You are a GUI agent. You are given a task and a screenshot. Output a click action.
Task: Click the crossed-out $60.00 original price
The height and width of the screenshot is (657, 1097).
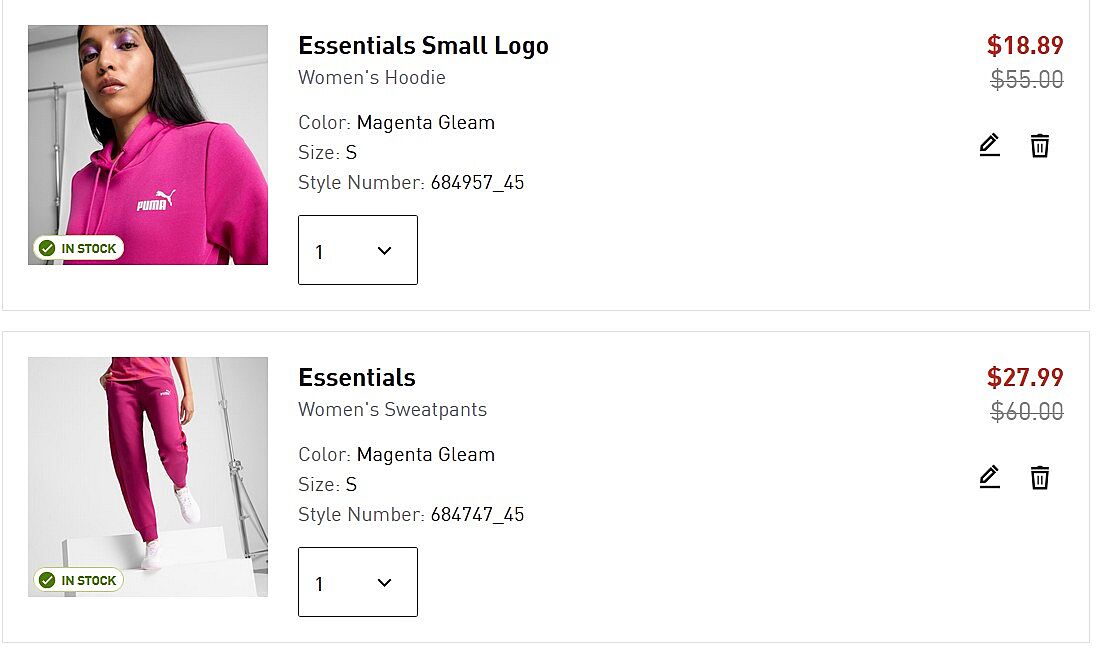click(1027, 412)
